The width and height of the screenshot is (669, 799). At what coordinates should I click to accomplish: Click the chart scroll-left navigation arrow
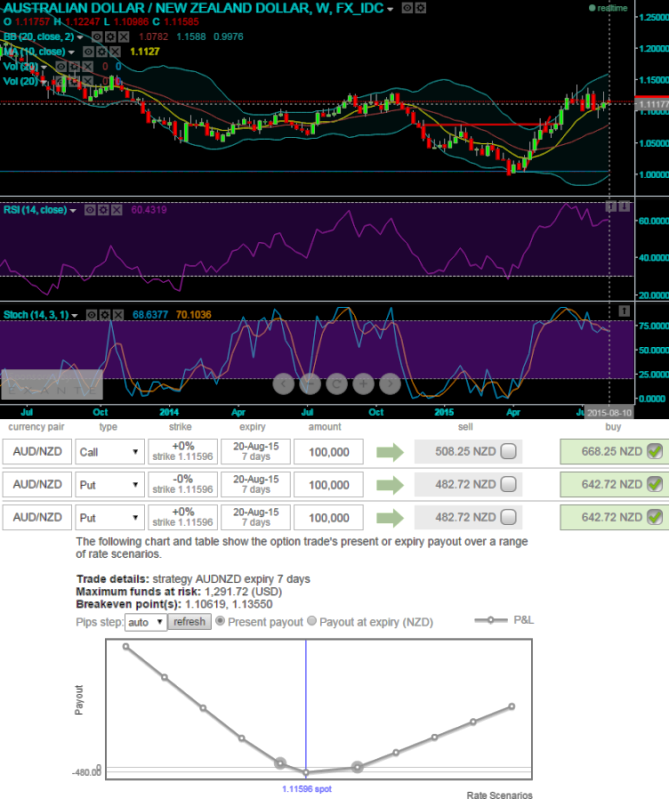[284, 383]
